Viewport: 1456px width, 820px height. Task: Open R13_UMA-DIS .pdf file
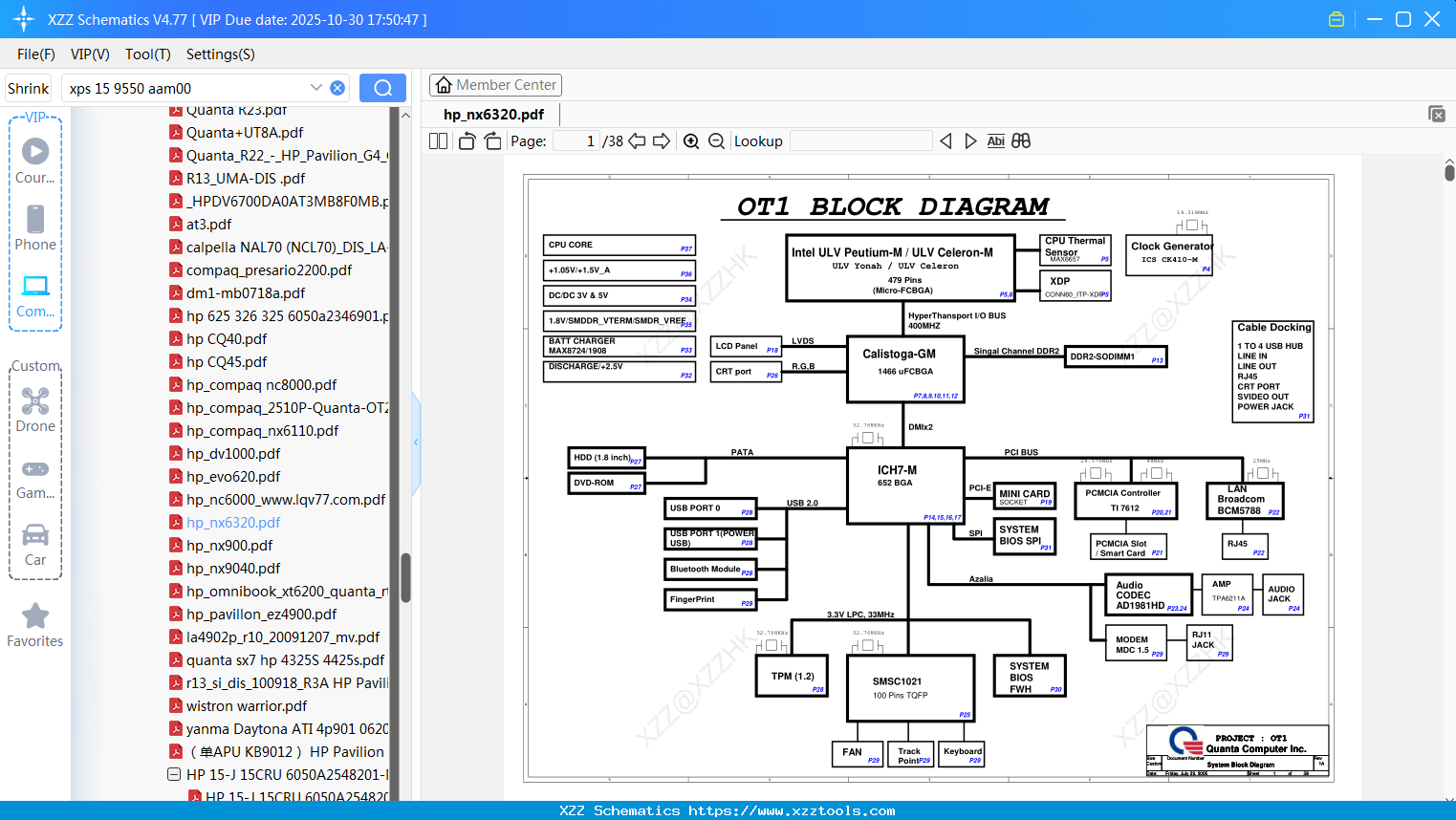click(246, 179)
